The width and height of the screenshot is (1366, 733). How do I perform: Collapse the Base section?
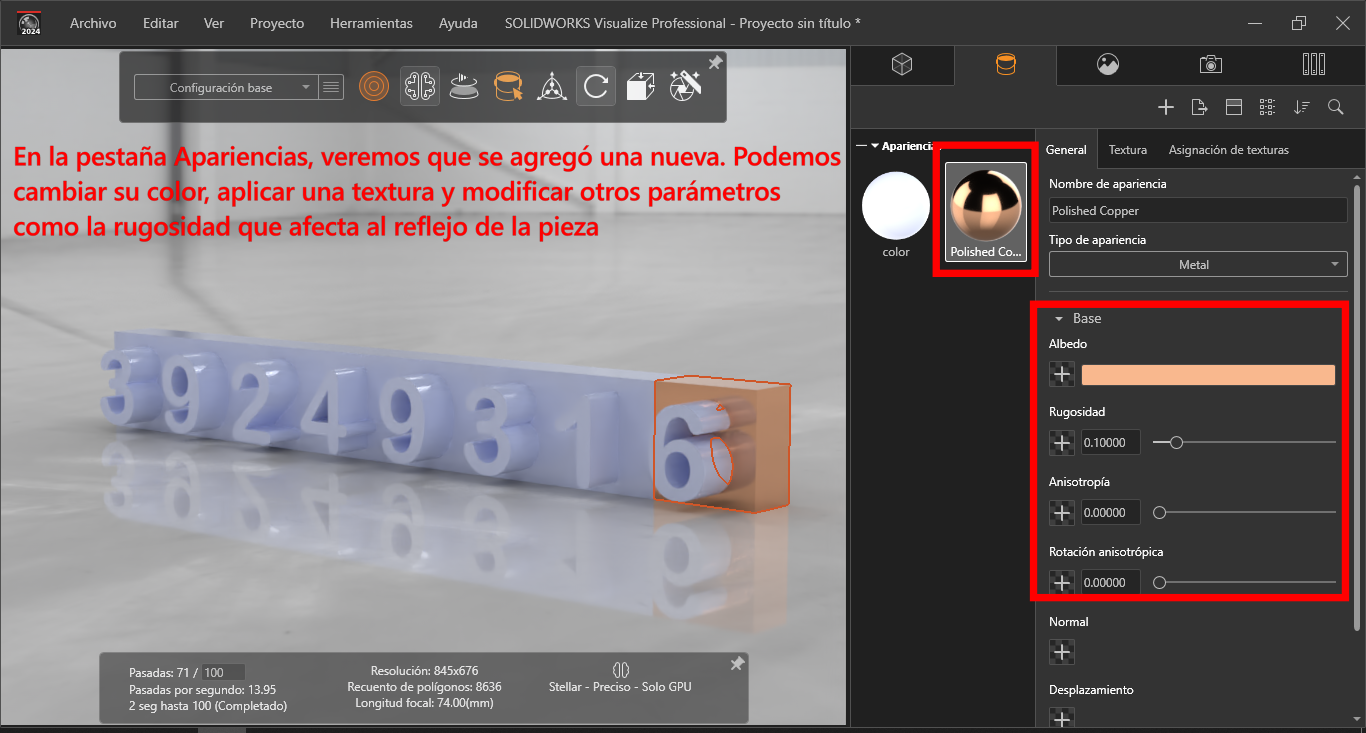[1058, 319]
